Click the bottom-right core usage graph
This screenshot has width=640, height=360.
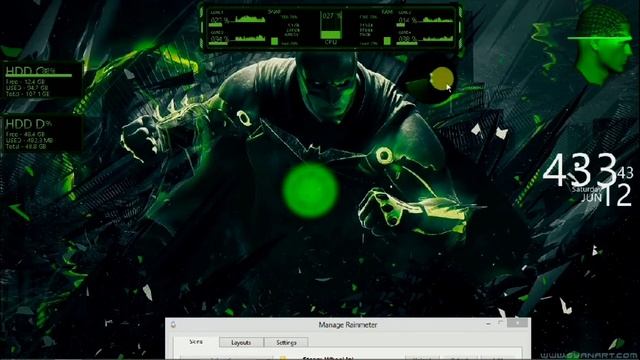click(438, 38)
